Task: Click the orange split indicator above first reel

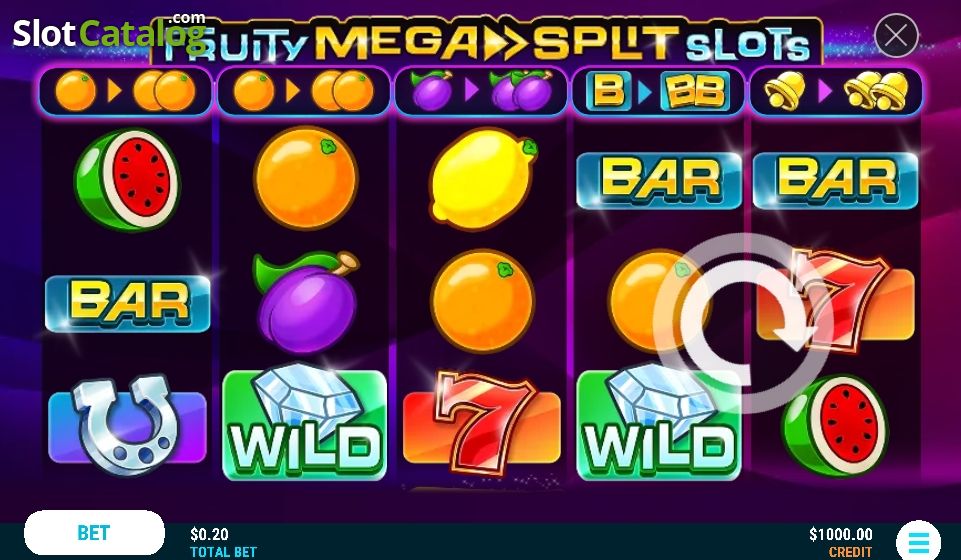Action: coord(126,91)
